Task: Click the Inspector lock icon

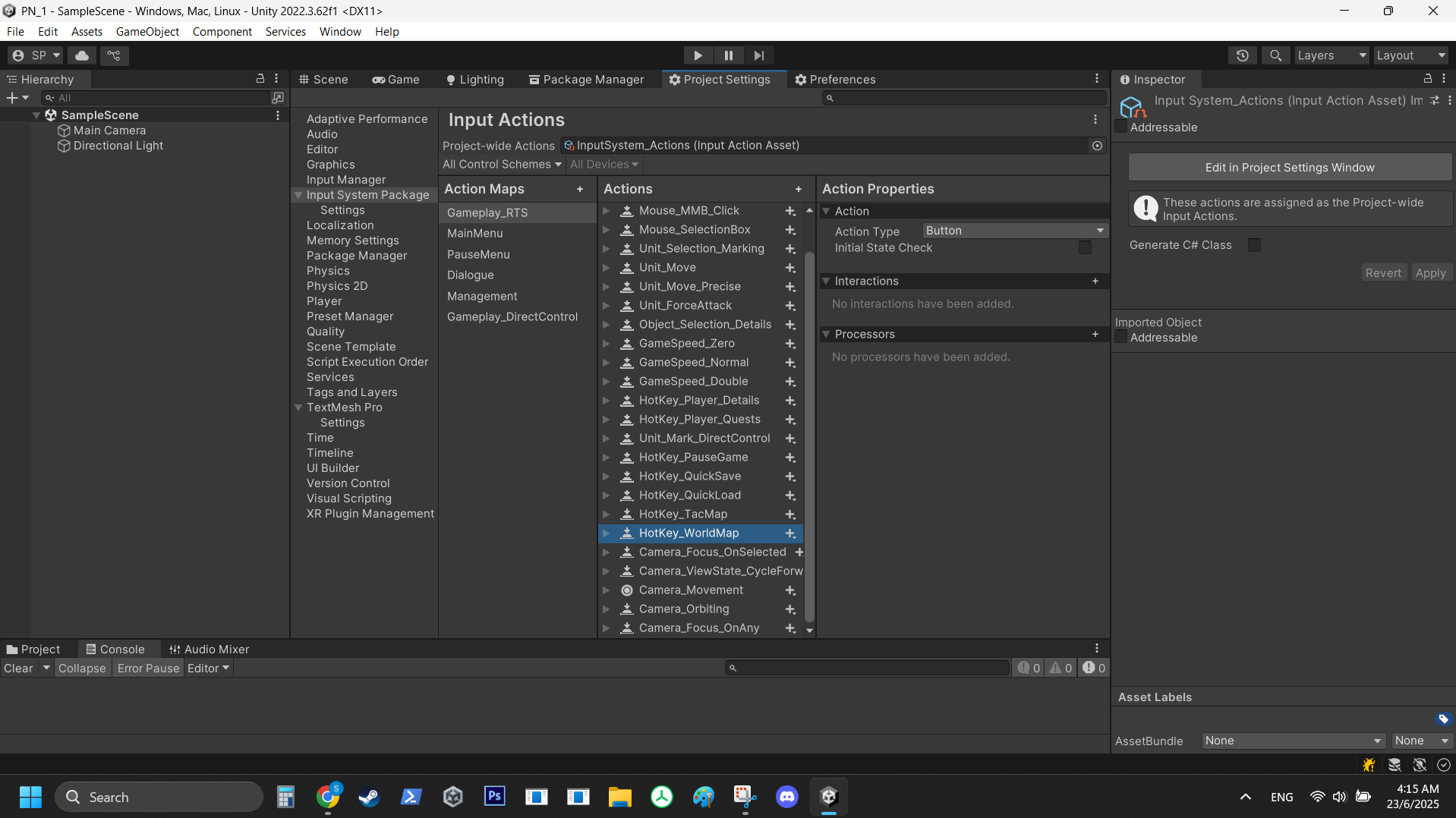Action: point(1428,79)
